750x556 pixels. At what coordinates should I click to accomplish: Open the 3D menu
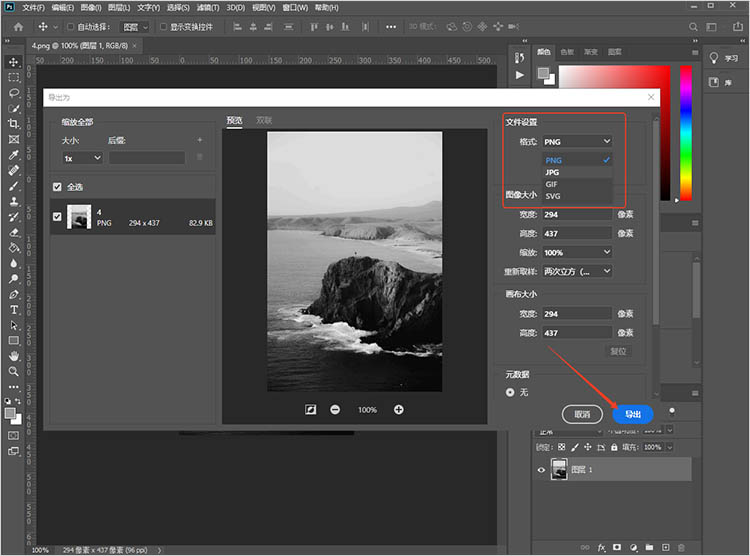[x=236, y=8]
